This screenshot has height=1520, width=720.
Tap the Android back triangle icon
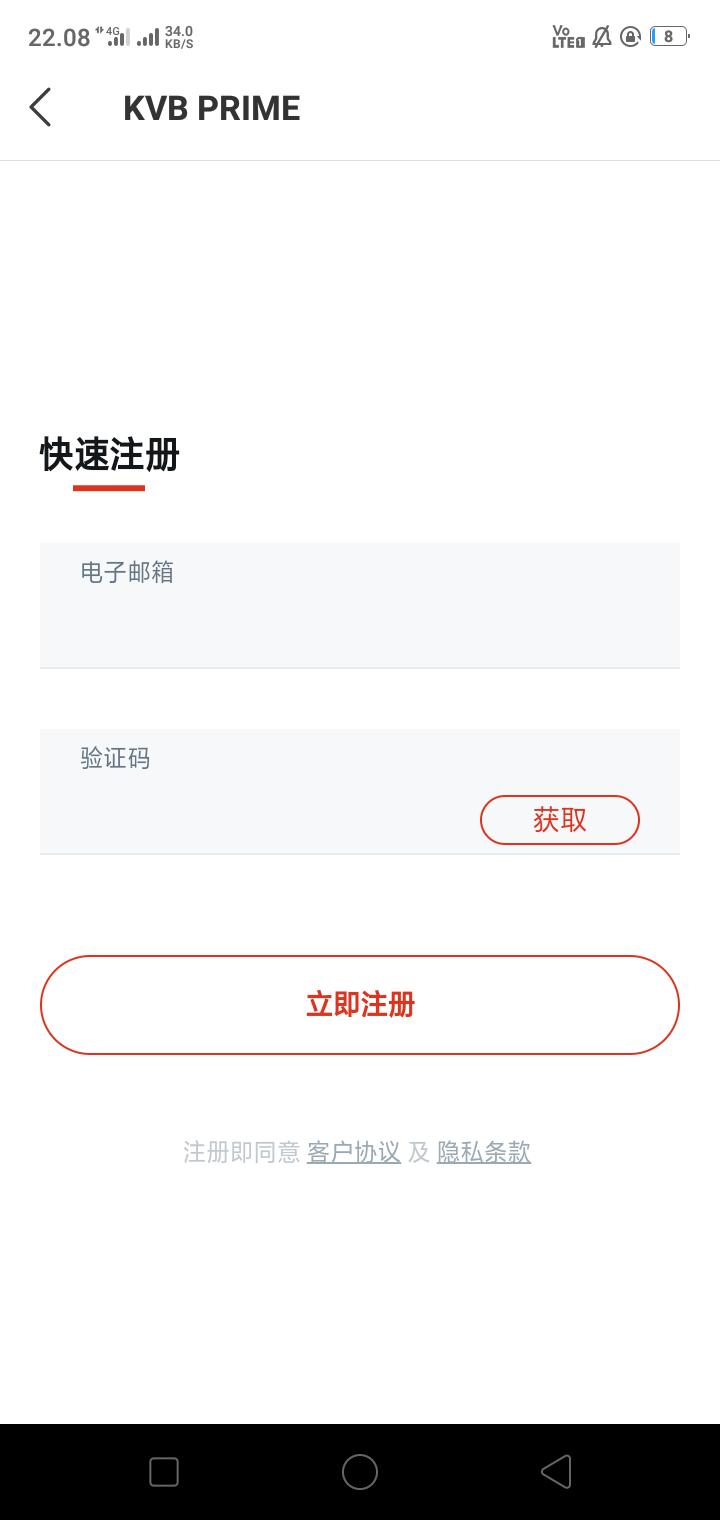556,1472
